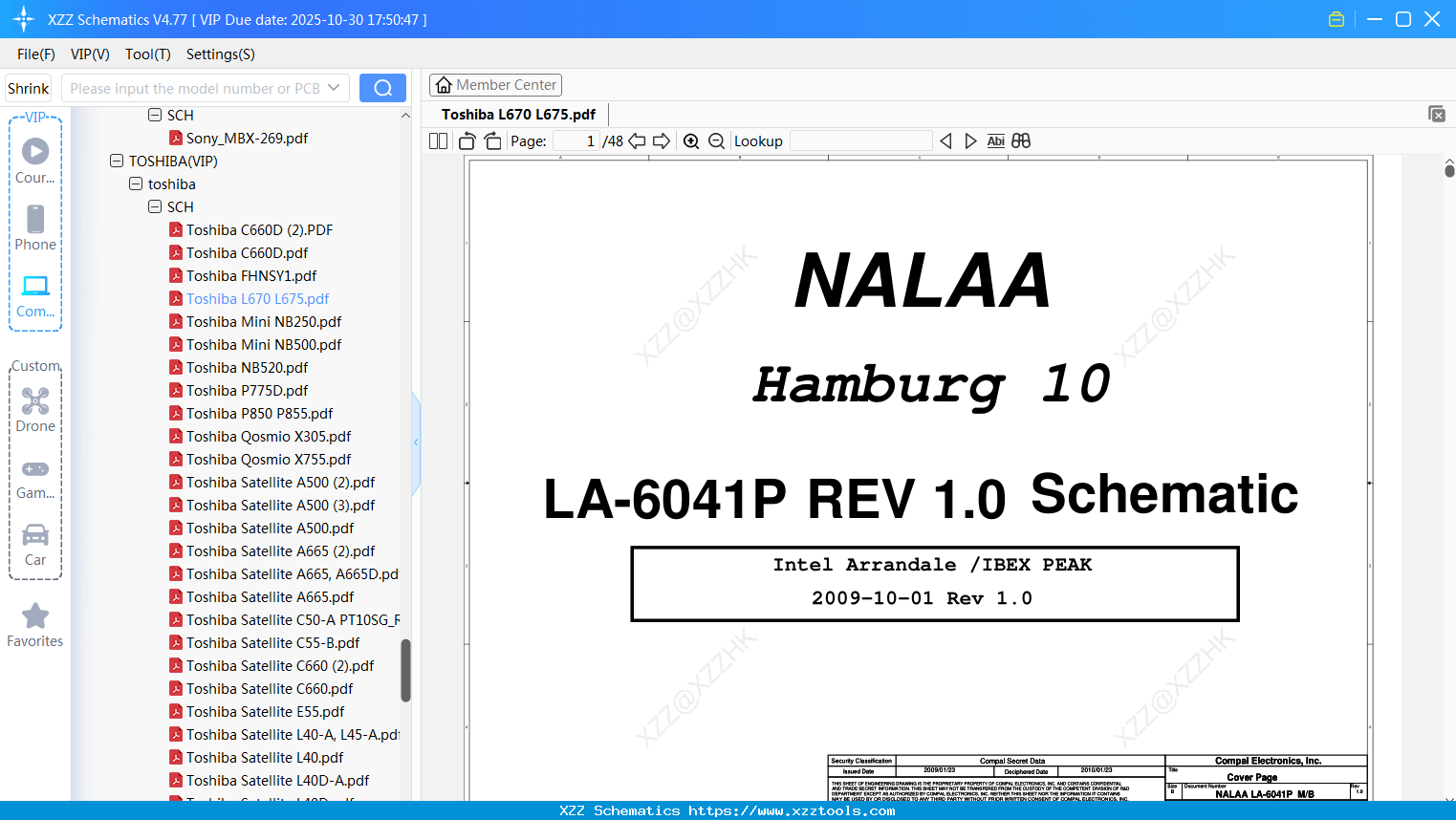Rotate the page clockwise
This screenshot has height=820, width=1456.
pos(492,141)
